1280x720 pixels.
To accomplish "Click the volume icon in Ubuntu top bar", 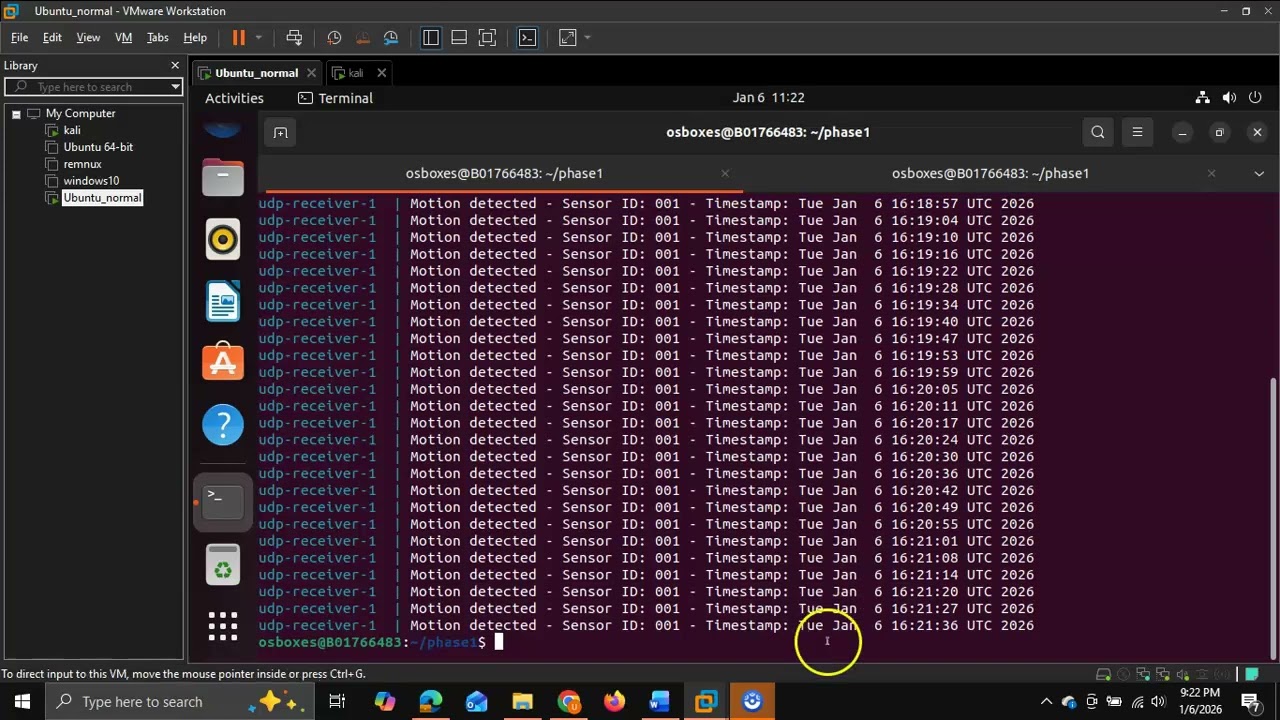I will [x=1229, y=98].
